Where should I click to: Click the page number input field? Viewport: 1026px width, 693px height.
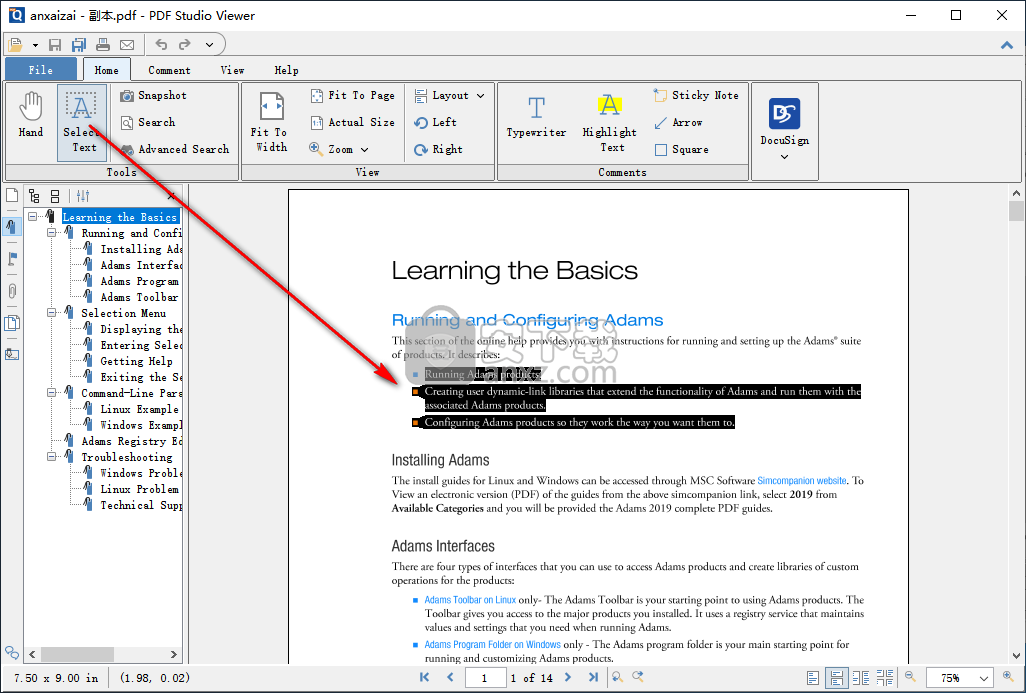(x=486, y=678)
